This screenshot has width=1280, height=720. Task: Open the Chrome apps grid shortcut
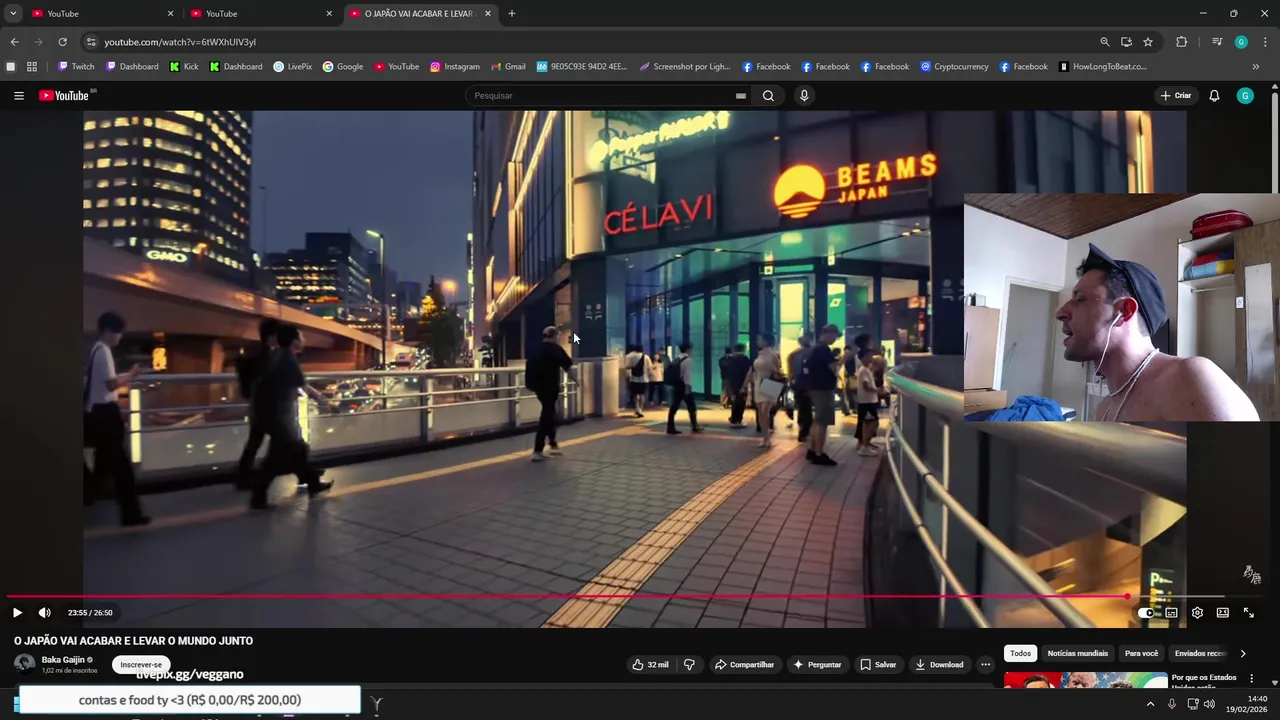[32, 67]
